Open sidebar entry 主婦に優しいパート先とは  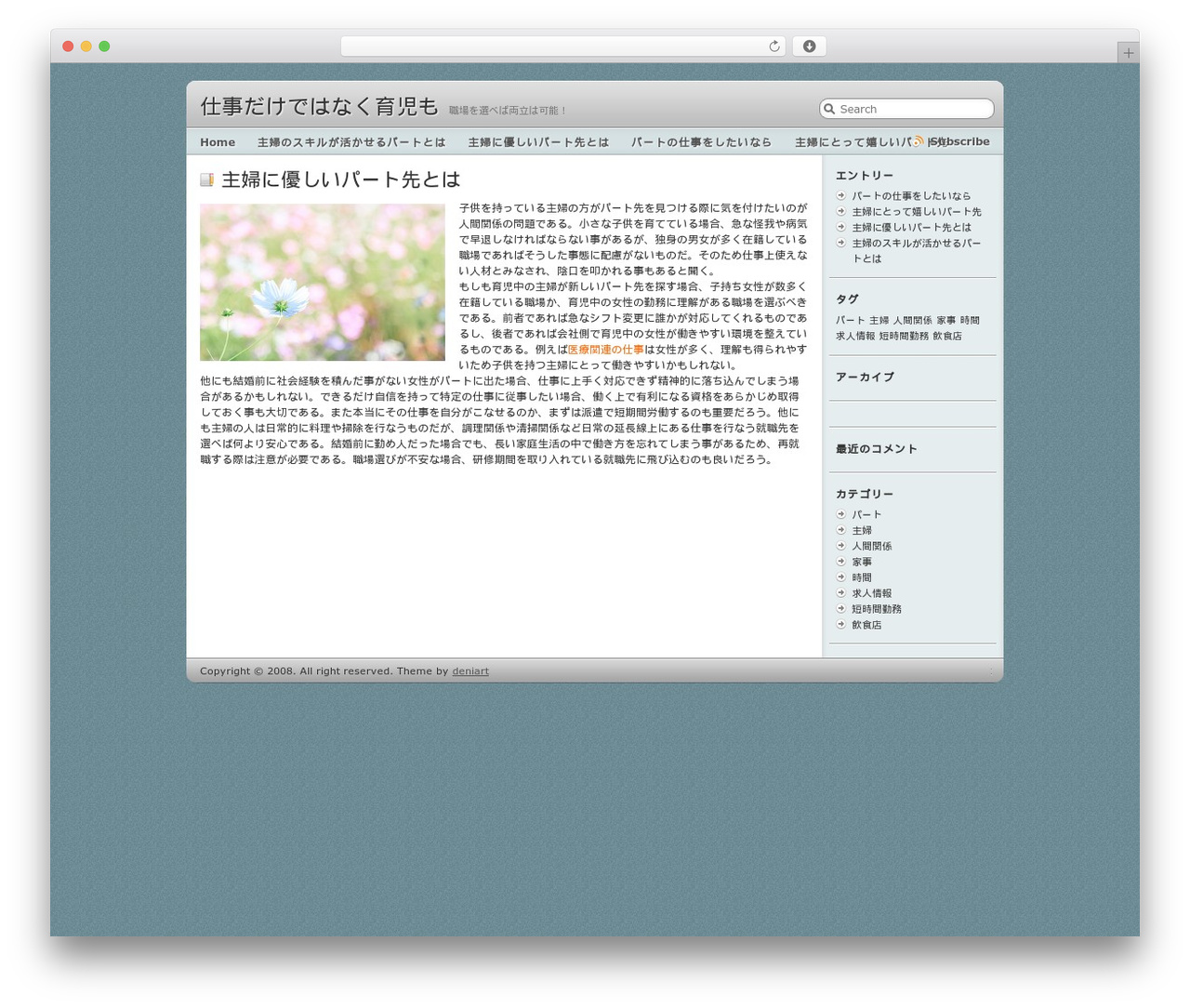click(911, 228)
